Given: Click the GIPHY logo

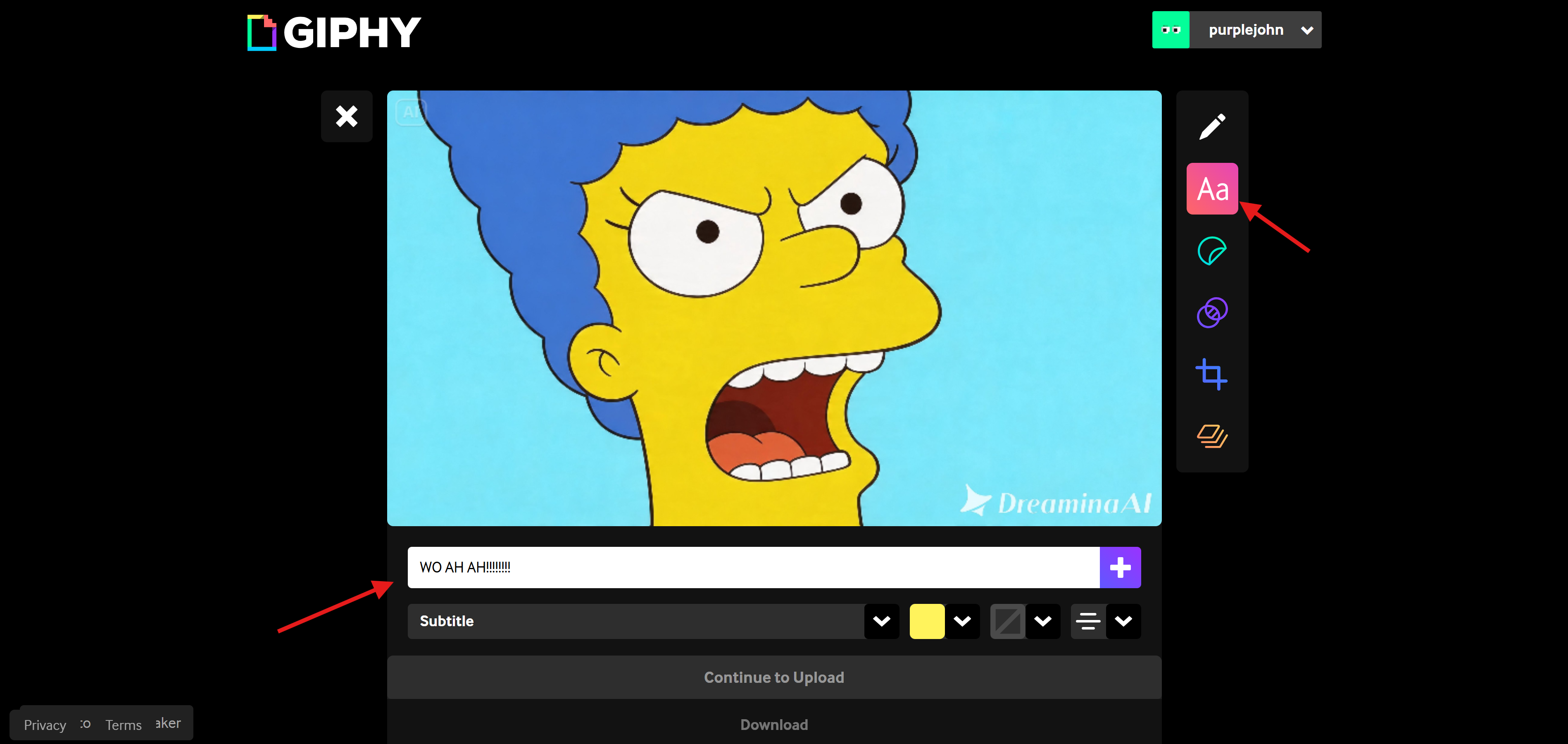Looking at the screenshot, I should (334, 32).
